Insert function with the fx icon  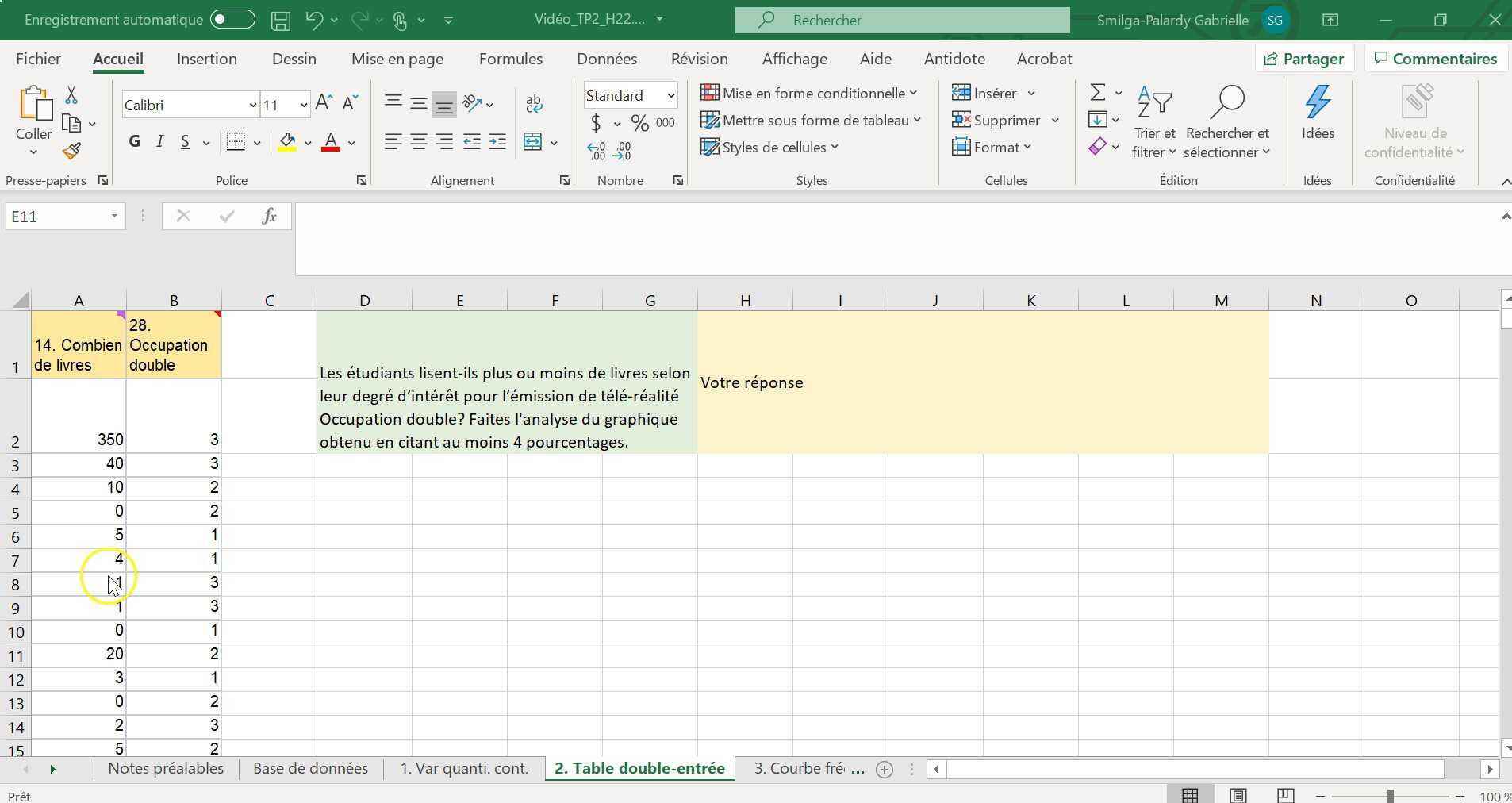tap(269, 217)
